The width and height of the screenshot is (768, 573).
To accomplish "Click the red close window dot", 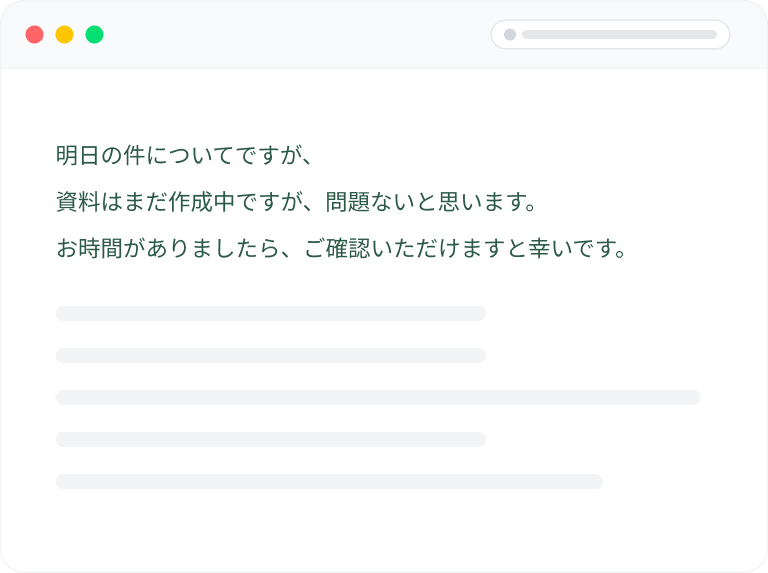I will pos(35,35).
